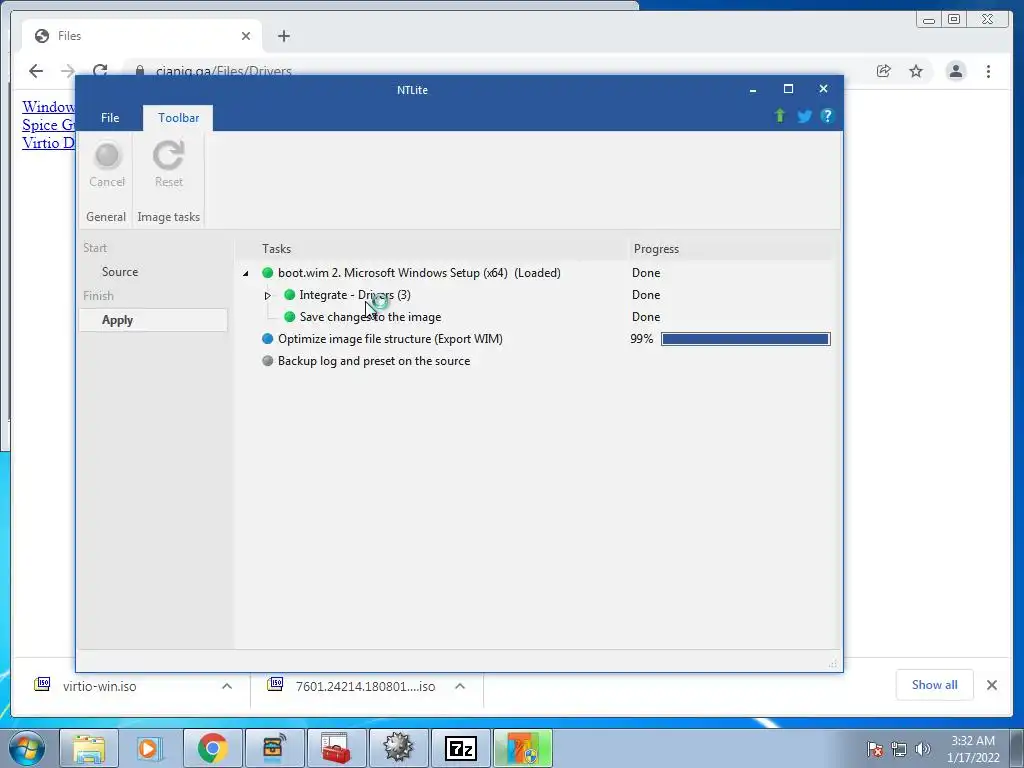Open Windows Media Player from taskbar
Screen dimensions: 1024x768
pos(150,748)
